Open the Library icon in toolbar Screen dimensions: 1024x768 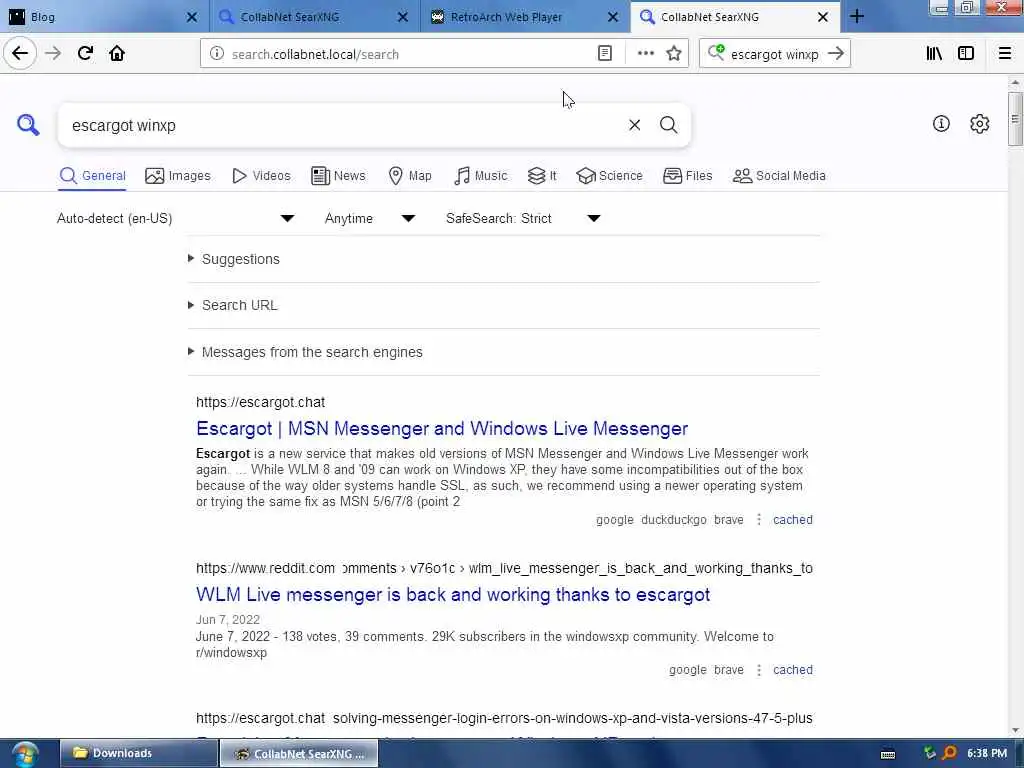click(x=934, y=54)
